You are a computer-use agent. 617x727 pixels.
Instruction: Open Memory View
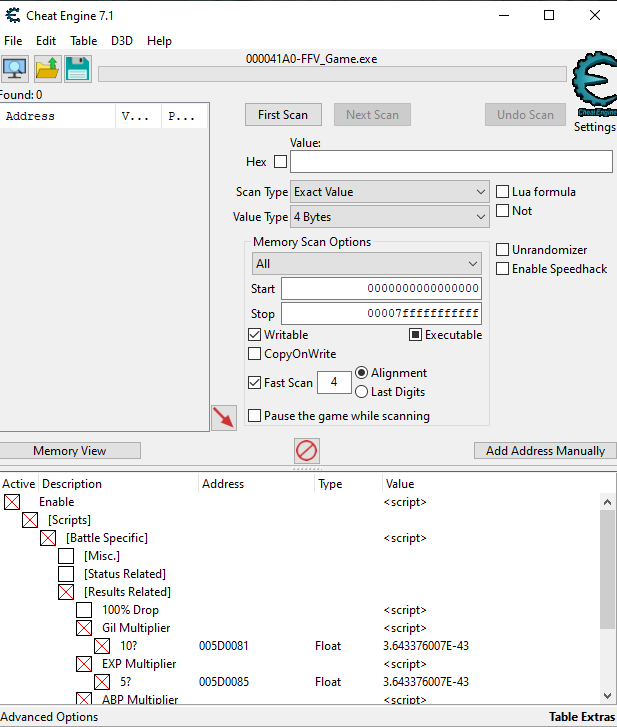coord(70,451)
